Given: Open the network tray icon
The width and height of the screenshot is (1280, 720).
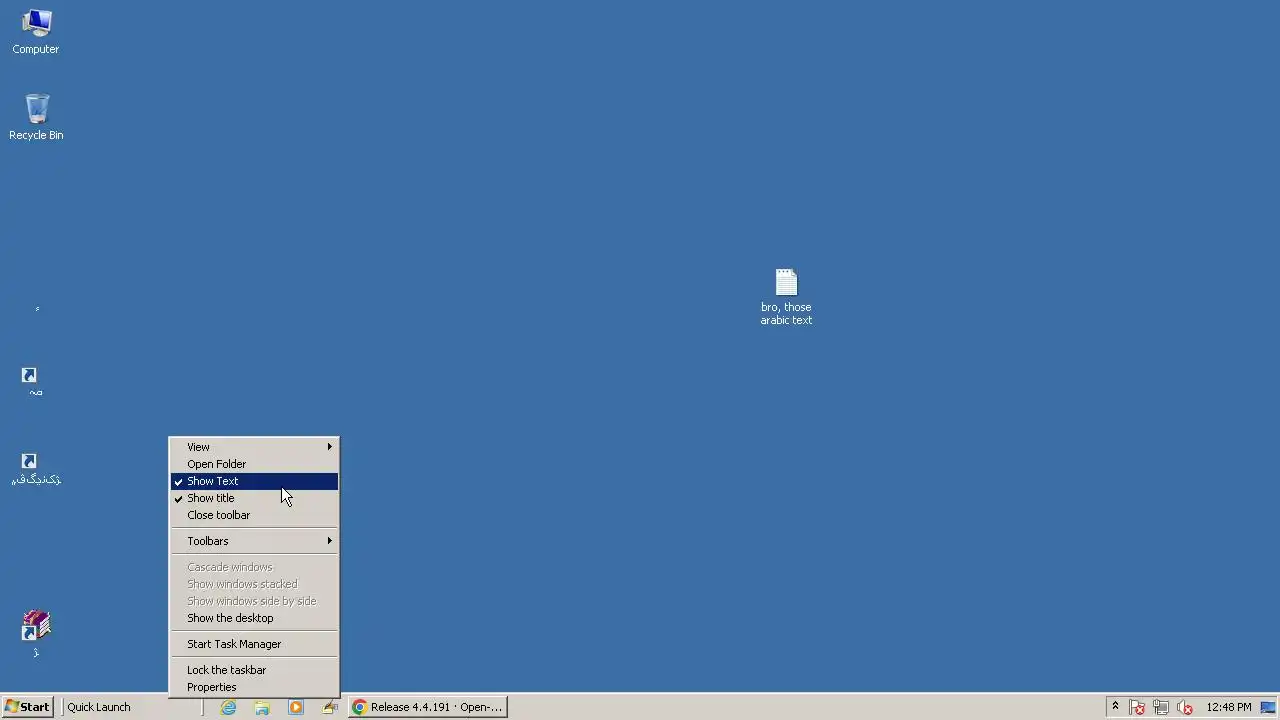Looking at the screenshot, I should coord(1161,707).
